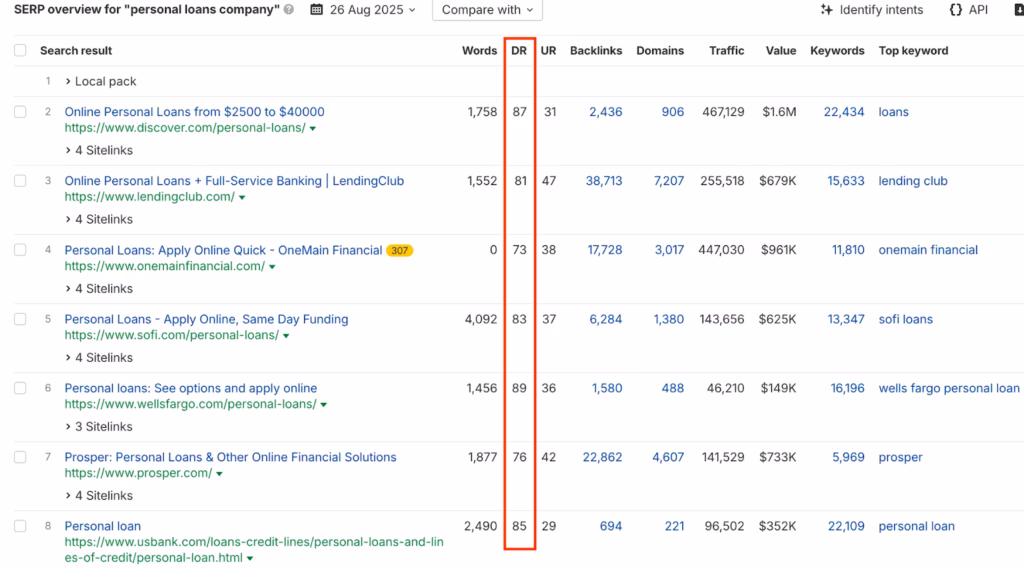
Task: Sort table by DR column header
Action: [519, 50]
